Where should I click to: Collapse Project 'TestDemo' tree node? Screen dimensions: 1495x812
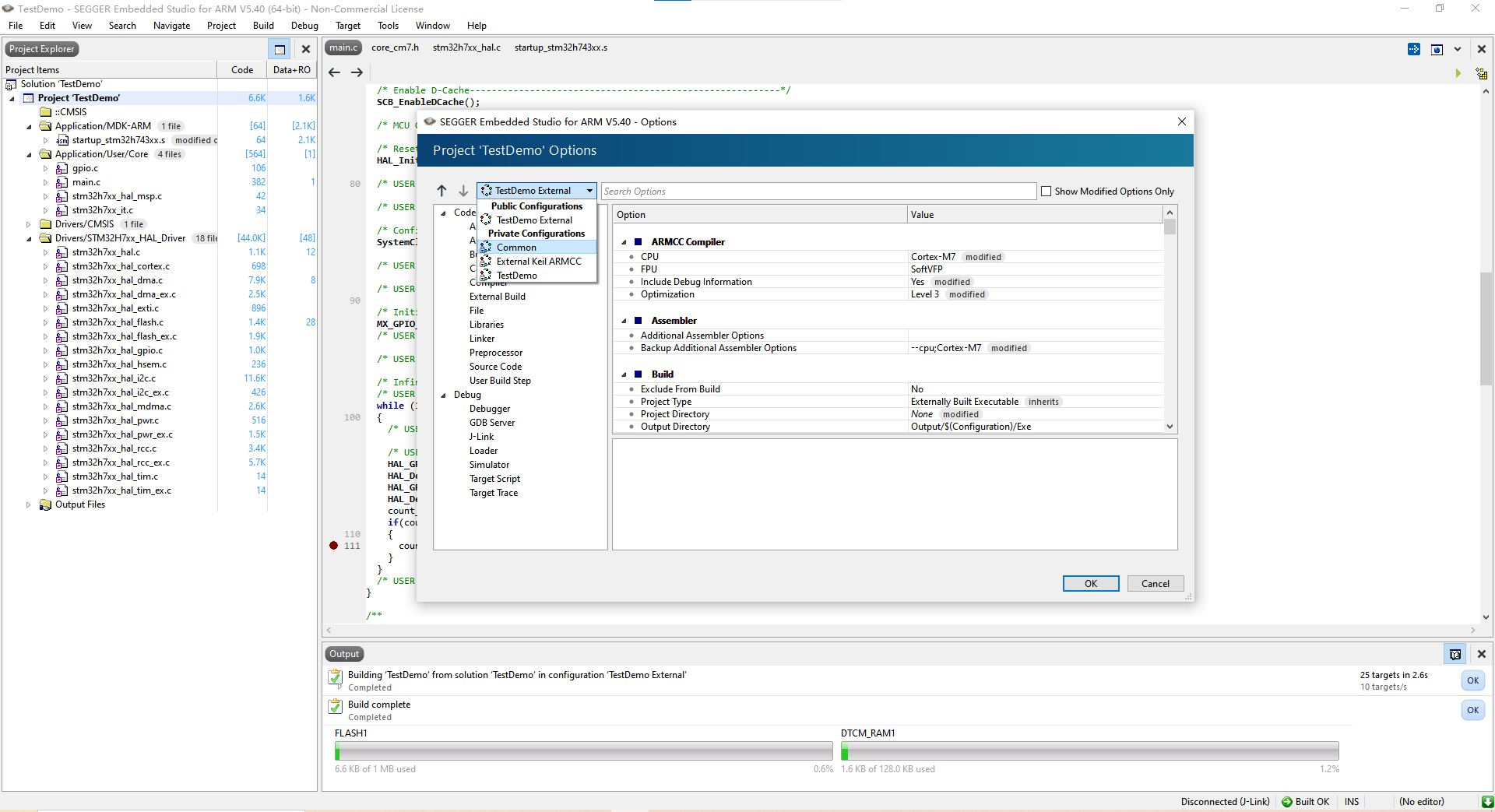(x=12, y=99)
